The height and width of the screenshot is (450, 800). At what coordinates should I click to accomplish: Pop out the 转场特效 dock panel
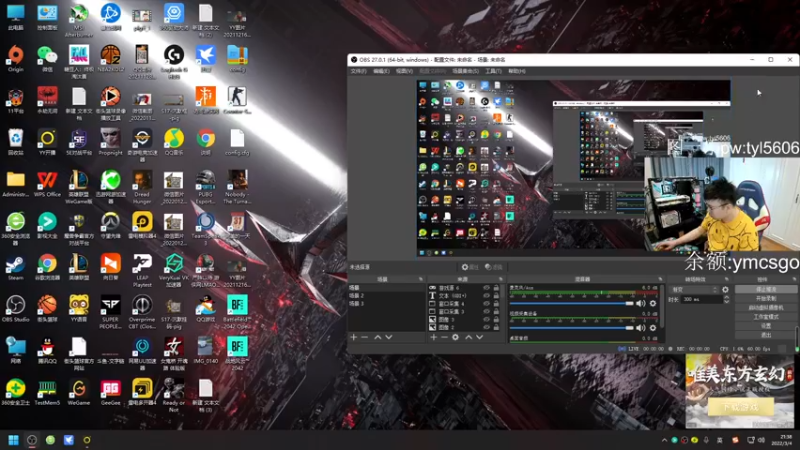coord(728,279)
